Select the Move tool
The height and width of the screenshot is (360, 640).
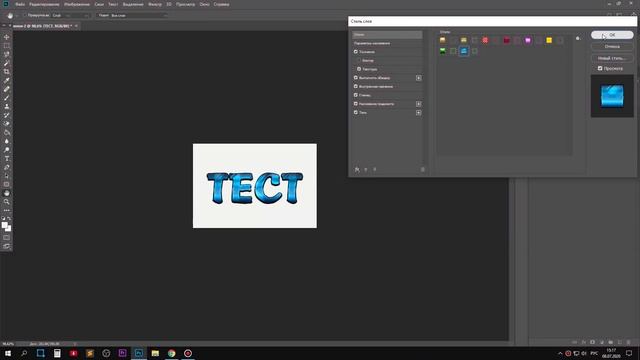point(7,37)
